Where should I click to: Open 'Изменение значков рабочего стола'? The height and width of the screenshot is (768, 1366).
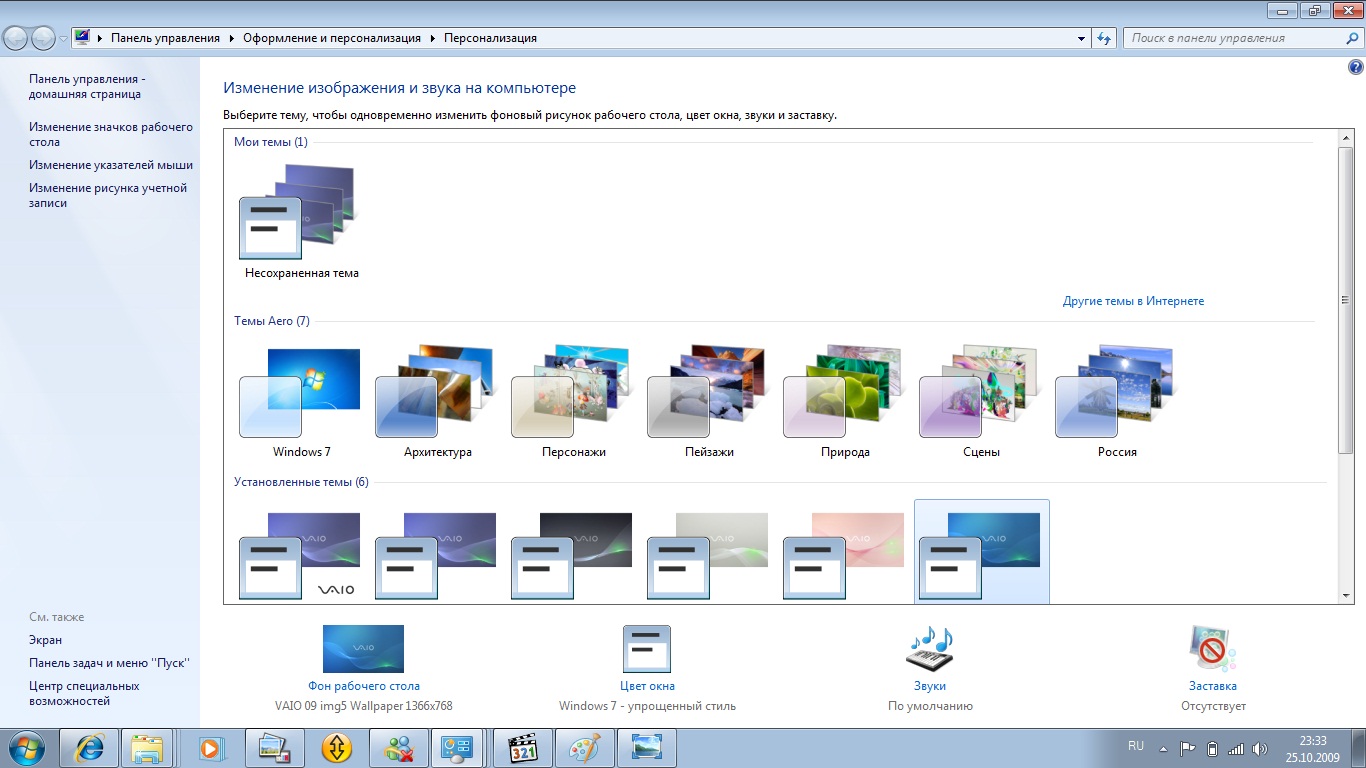(111, 135)
